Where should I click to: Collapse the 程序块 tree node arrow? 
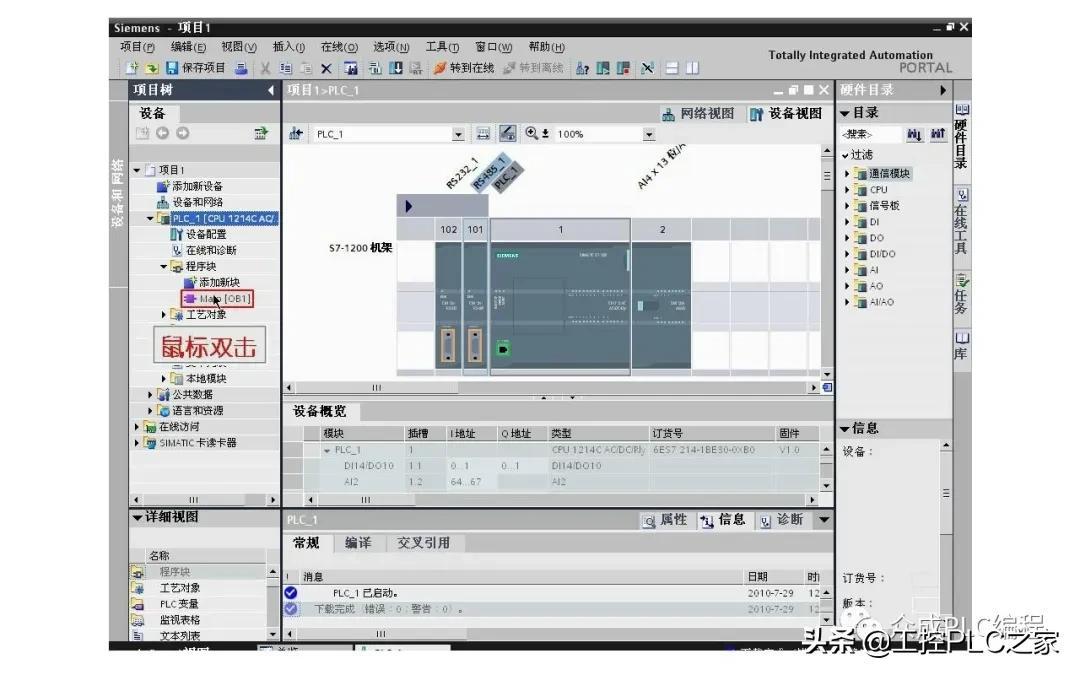163,267
